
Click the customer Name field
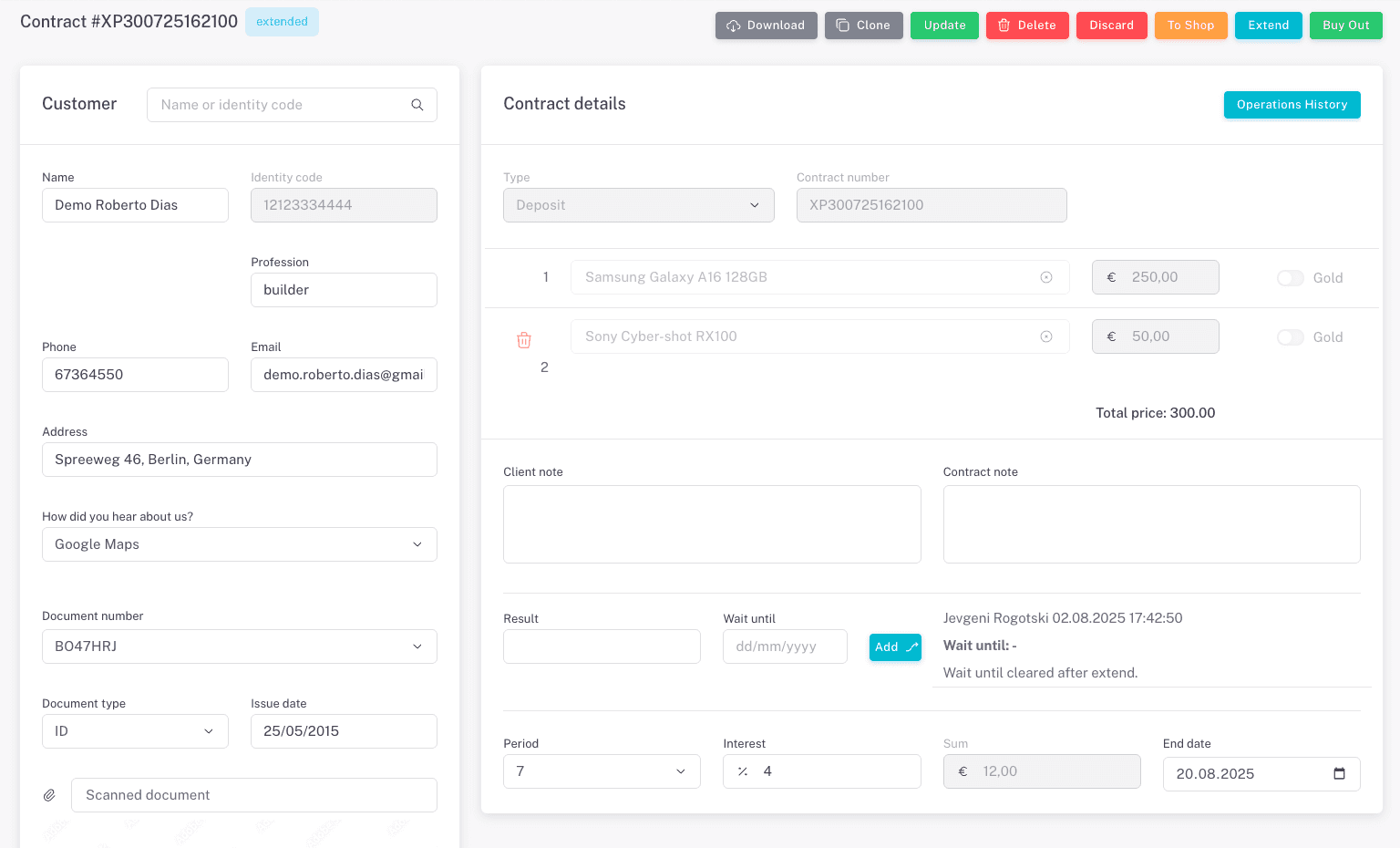click(135, 205)
